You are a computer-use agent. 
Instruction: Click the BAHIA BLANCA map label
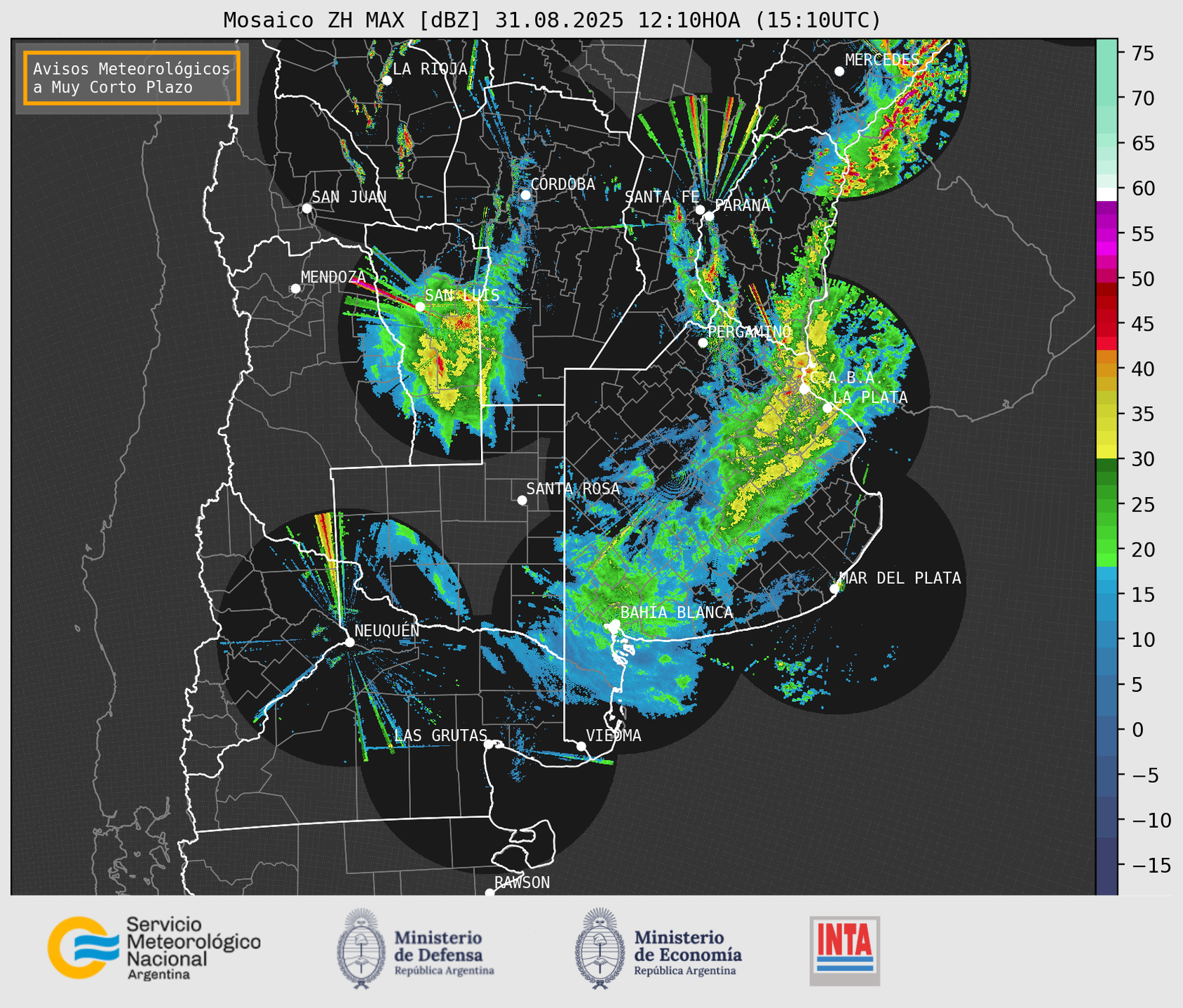click(x=677, y=613)
